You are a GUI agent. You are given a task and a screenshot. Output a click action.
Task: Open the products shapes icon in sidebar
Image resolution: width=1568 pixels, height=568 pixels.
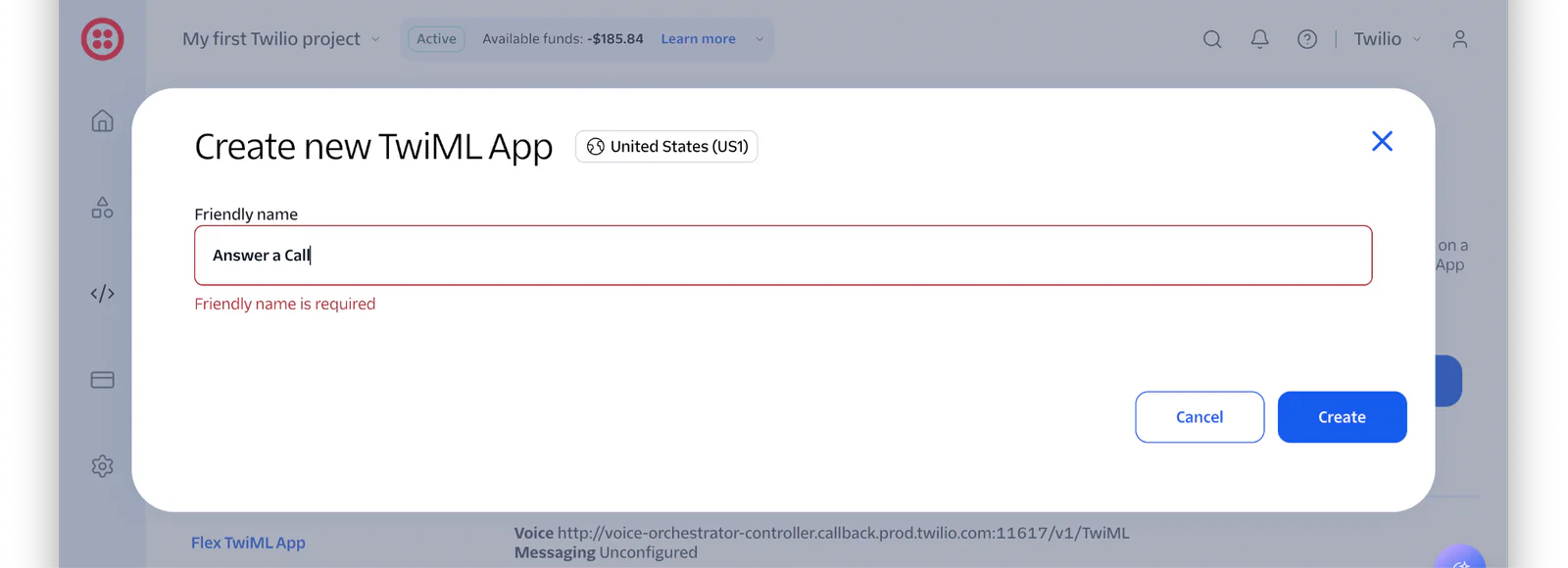102,207
